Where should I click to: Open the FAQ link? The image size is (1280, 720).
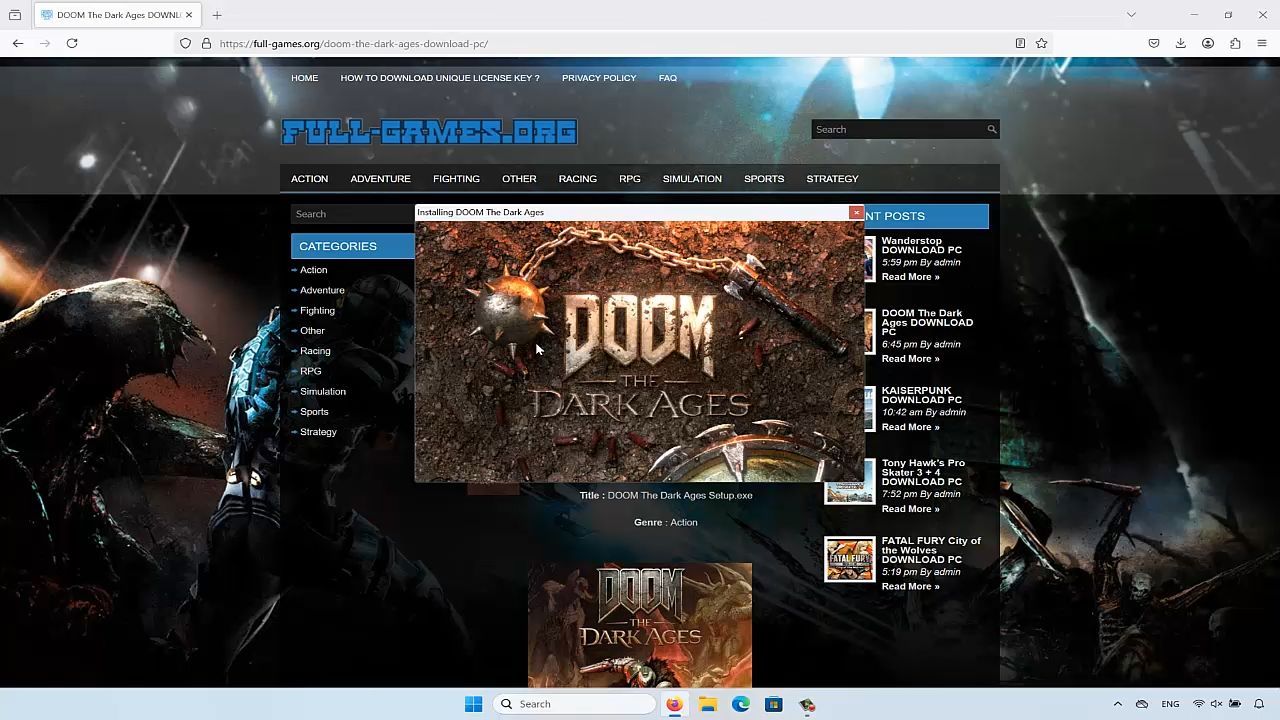click(x=668, y=78)
